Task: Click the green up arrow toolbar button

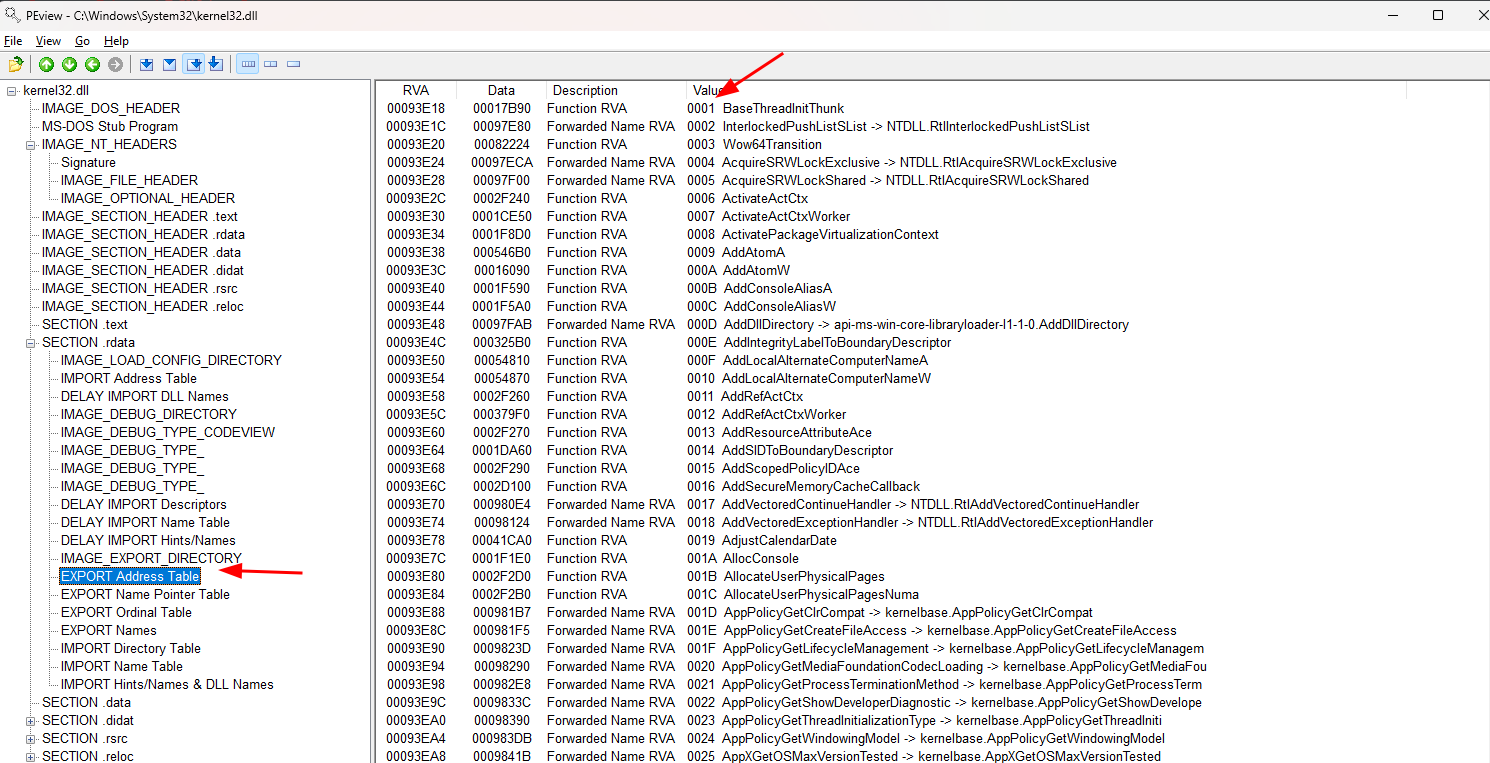Action: click(x=46, y=65)
